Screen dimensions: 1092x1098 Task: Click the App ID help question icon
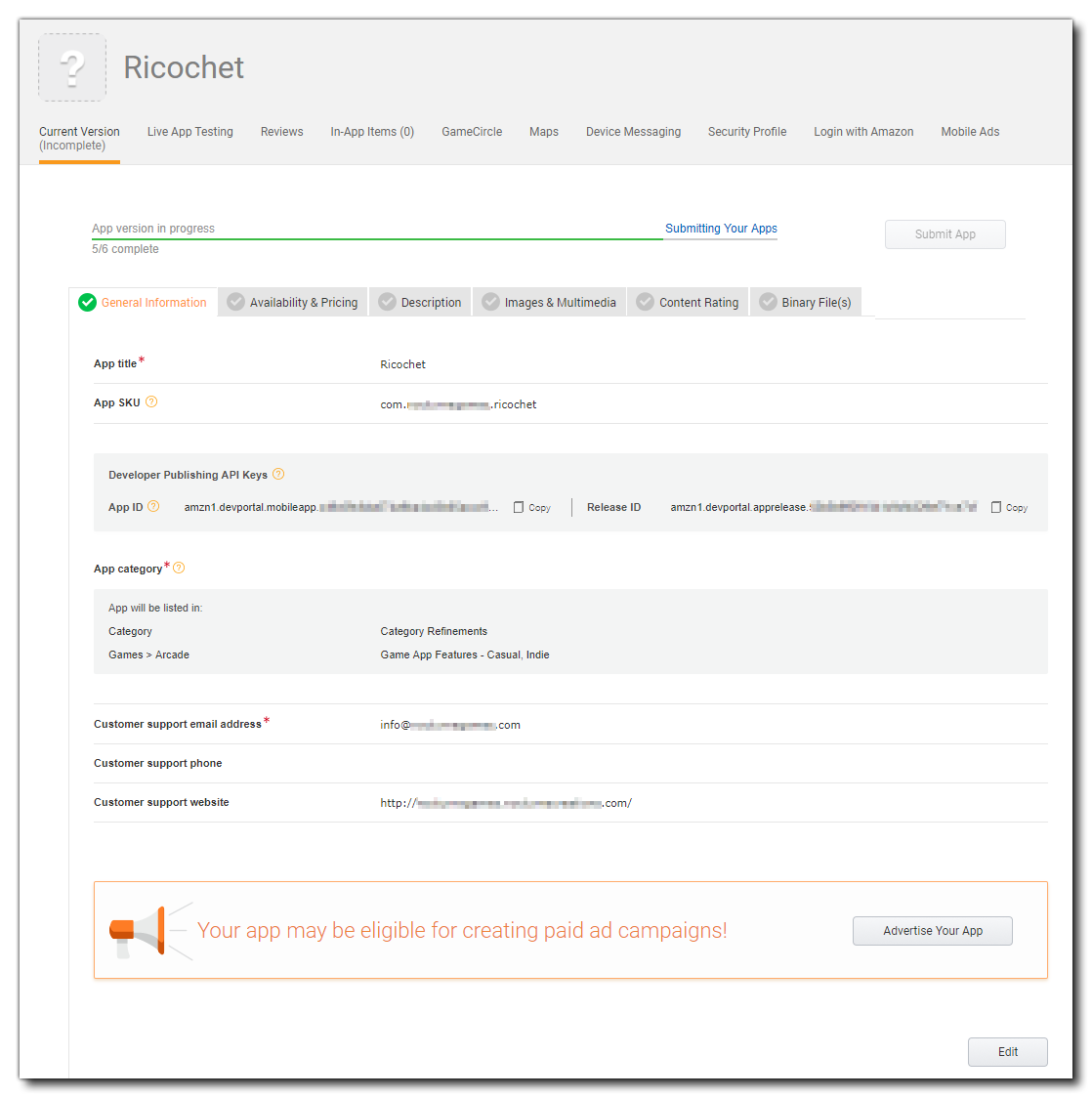pos(153,507)
